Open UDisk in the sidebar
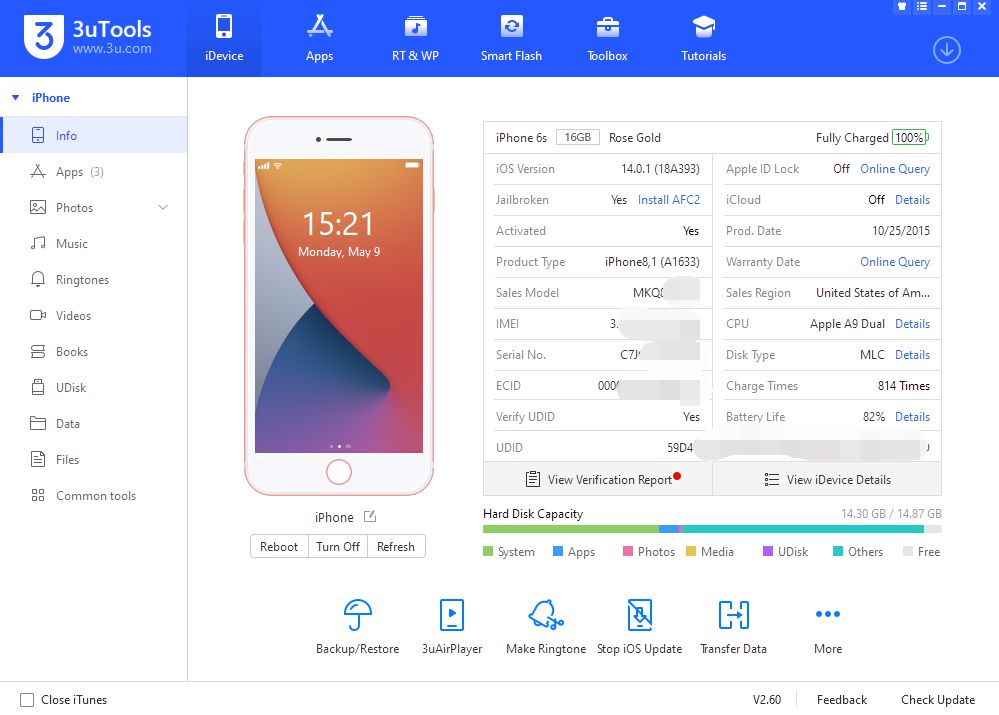This screenshot has height=715, width=999. 94,387
